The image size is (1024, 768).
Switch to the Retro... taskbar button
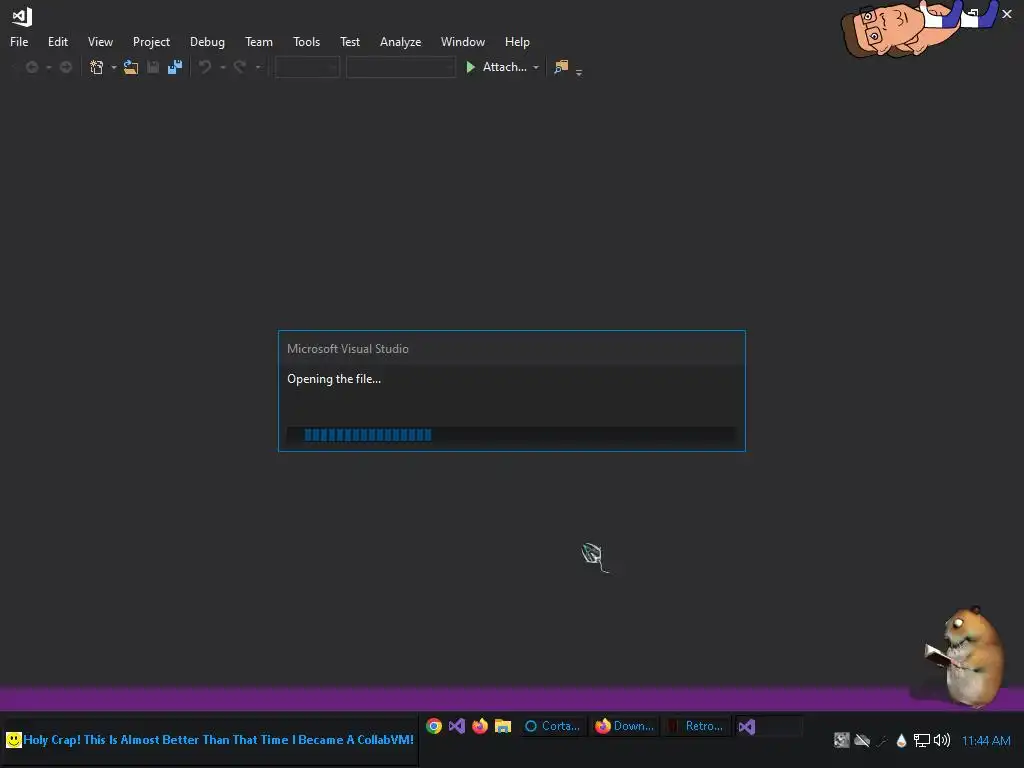click(x=696, y=726)
